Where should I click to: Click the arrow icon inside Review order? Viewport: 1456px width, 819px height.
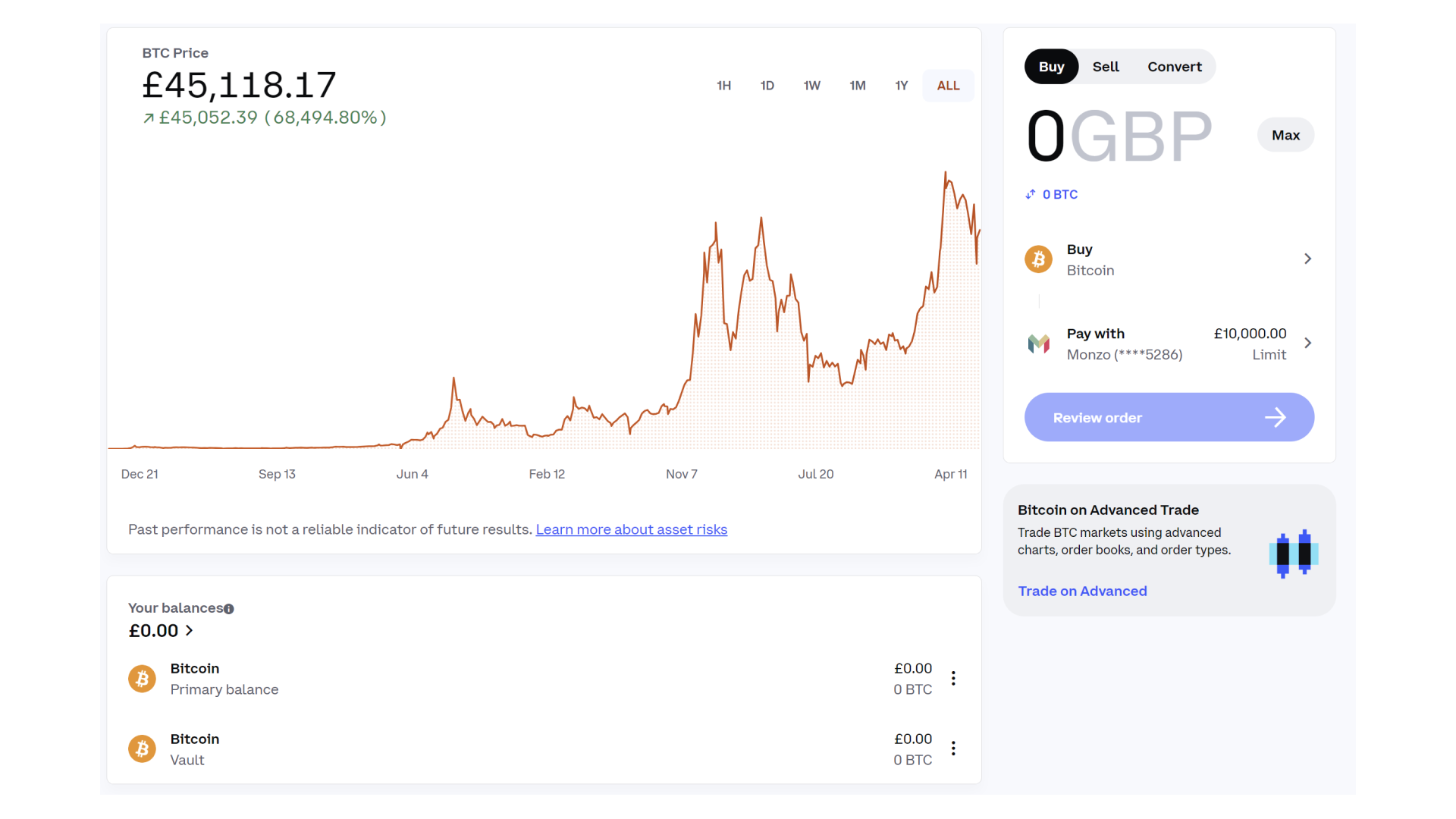(x=1276, y=417)
